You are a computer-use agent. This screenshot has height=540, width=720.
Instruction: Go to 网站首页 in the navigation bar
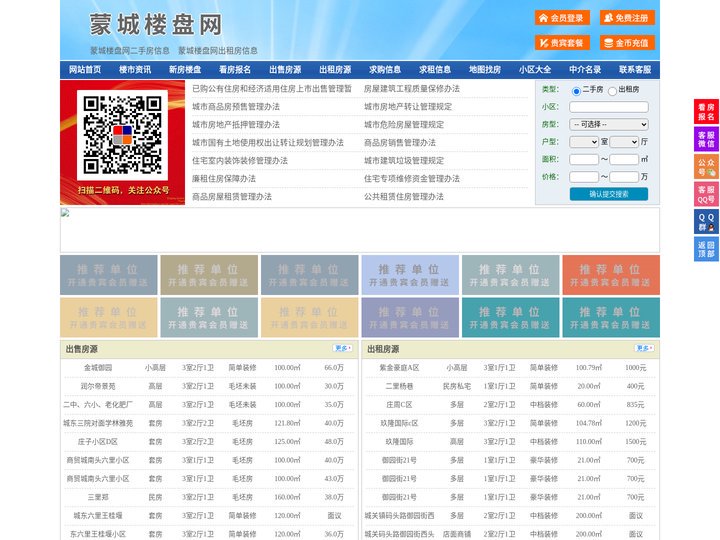pos(85,70)
